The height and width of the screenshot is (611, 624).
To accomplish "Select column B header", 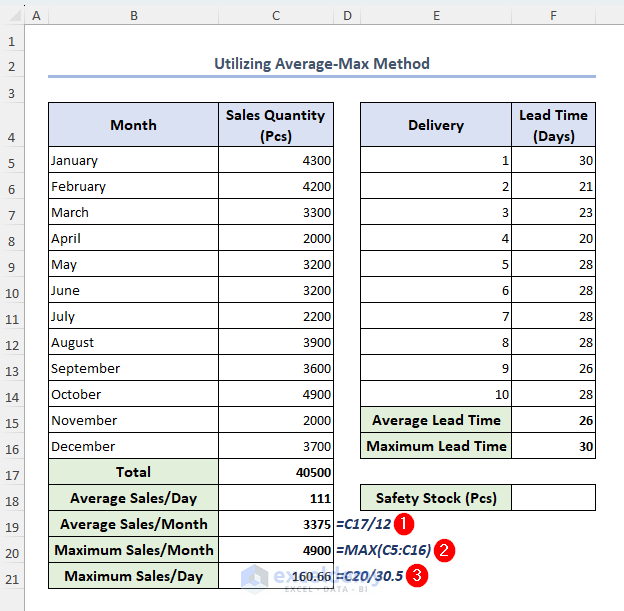I will point(133,16).
